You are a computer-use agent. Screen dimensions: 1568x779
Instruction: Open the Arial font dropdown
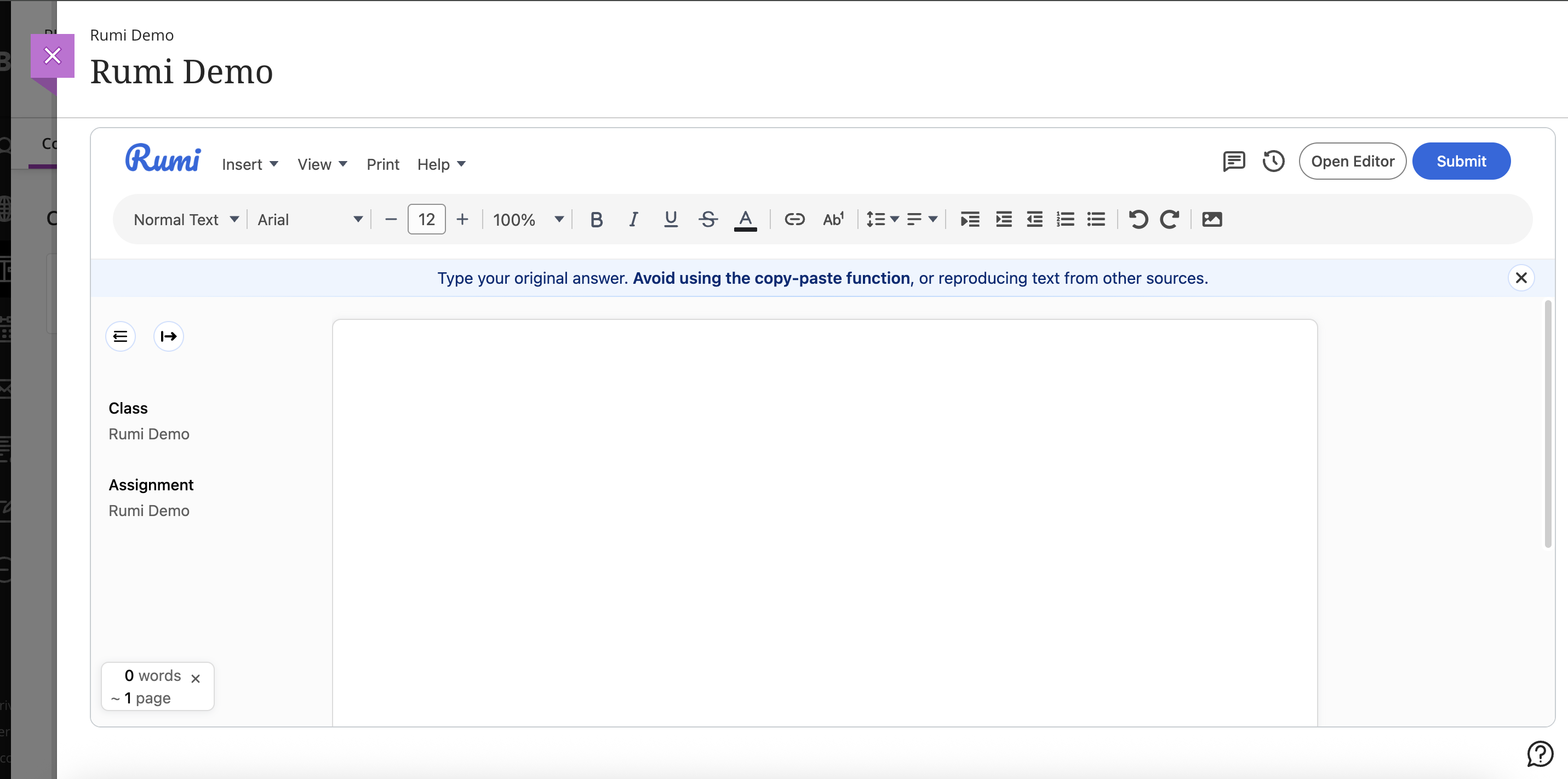pyautogui.click(x=310, y=220)
